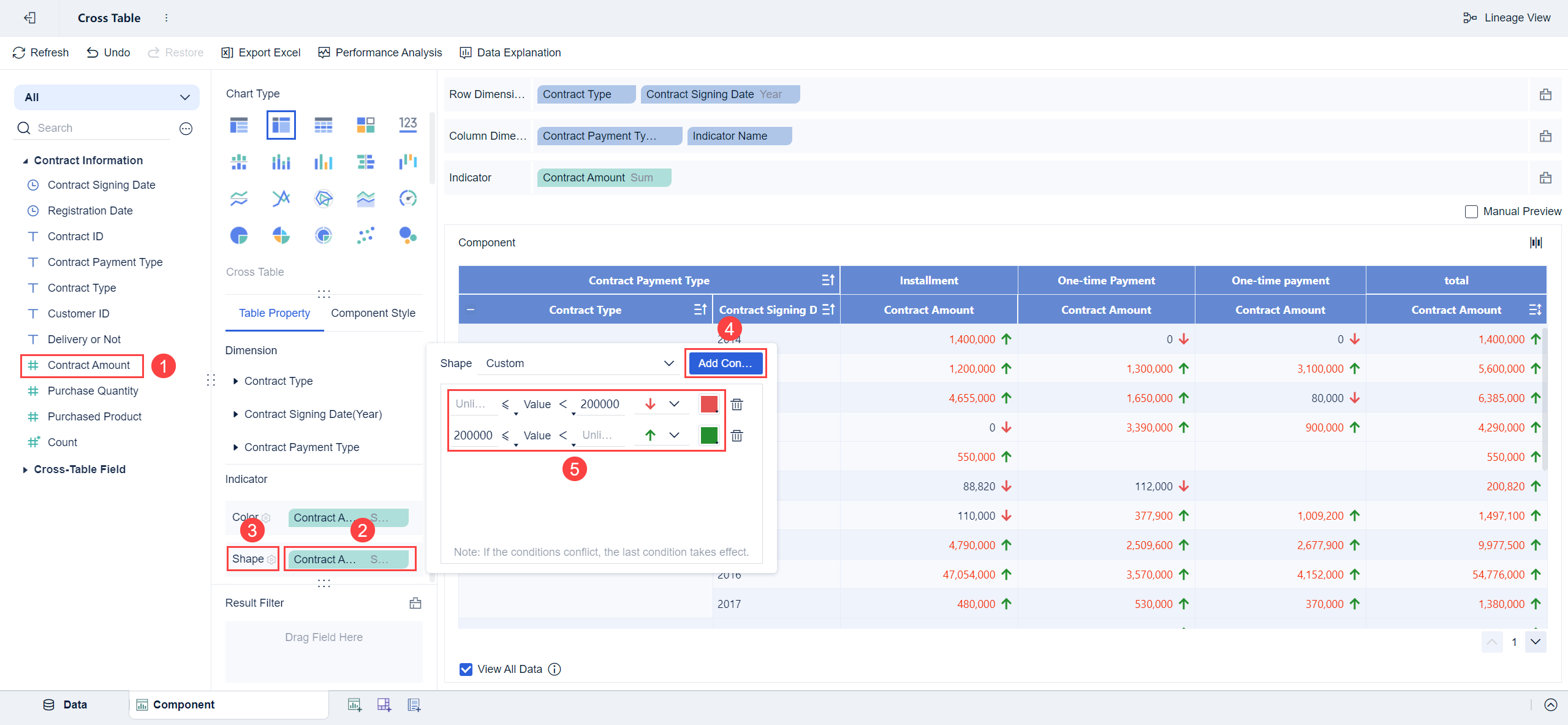Select the pie chart type icon

(239, 235)
